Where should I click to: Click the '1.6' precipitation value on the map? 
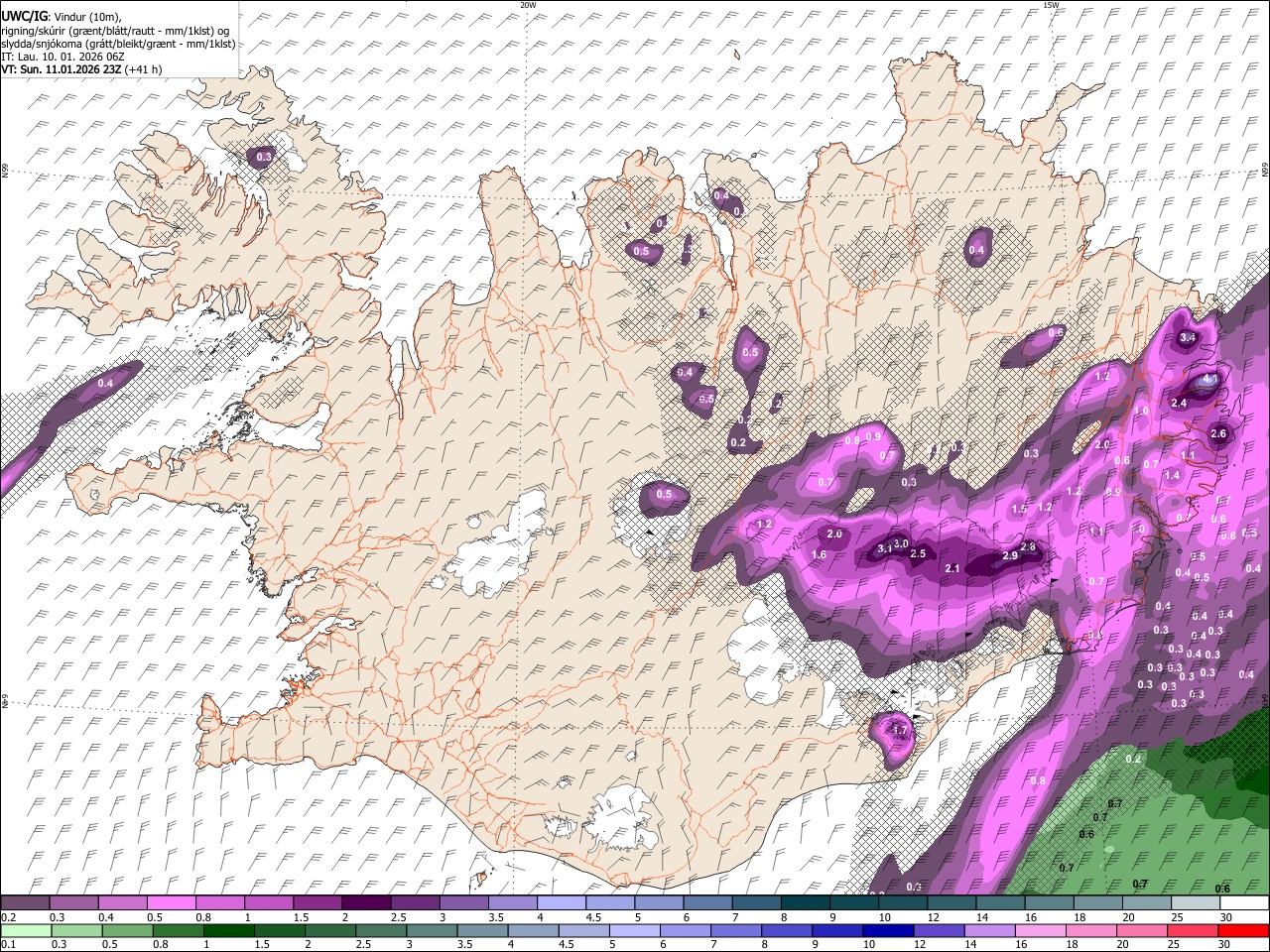[x=819, y=554]
